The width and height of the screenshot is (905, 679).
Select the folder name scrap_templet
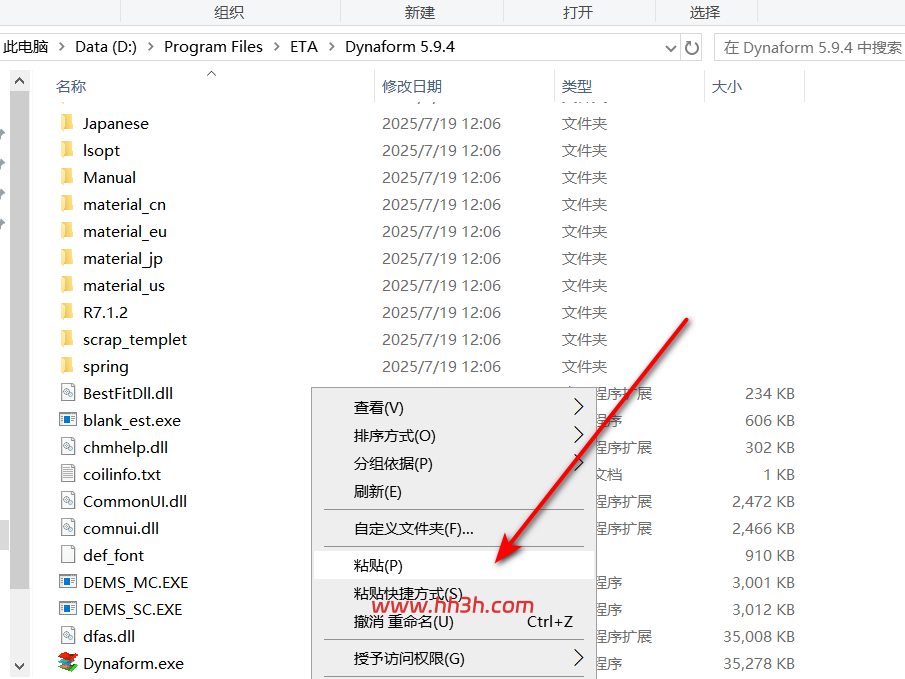tap(135, 340)
